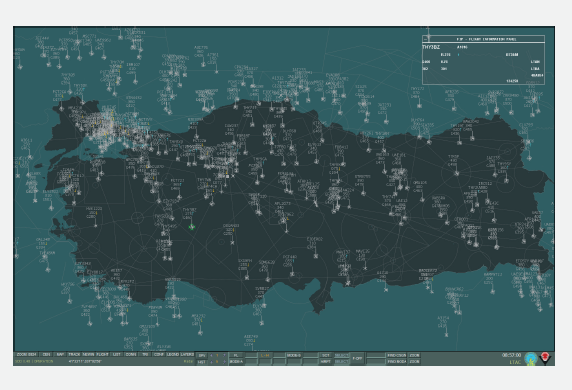The image size is (572, 390).
Task: Open the COMM menu in toolbar
Action: (131, 355)
